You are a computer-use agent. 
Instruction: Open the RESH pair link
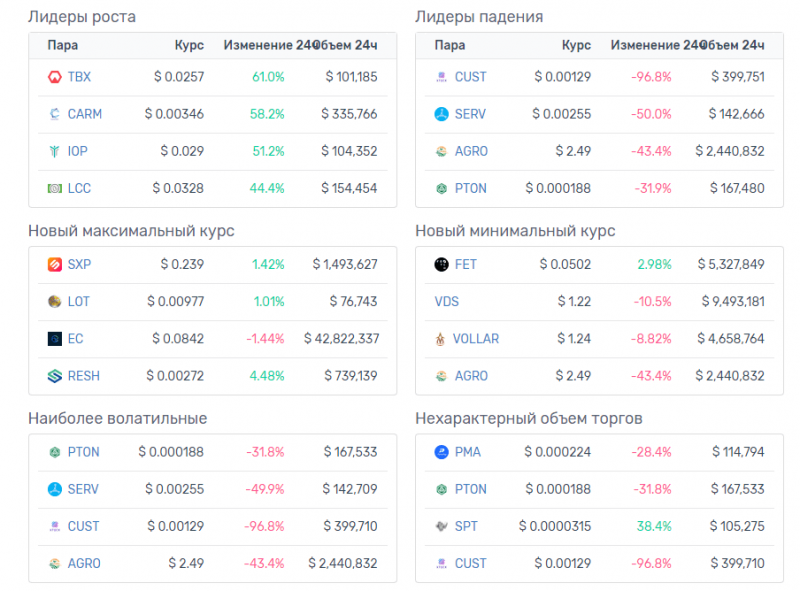(84, 376)
